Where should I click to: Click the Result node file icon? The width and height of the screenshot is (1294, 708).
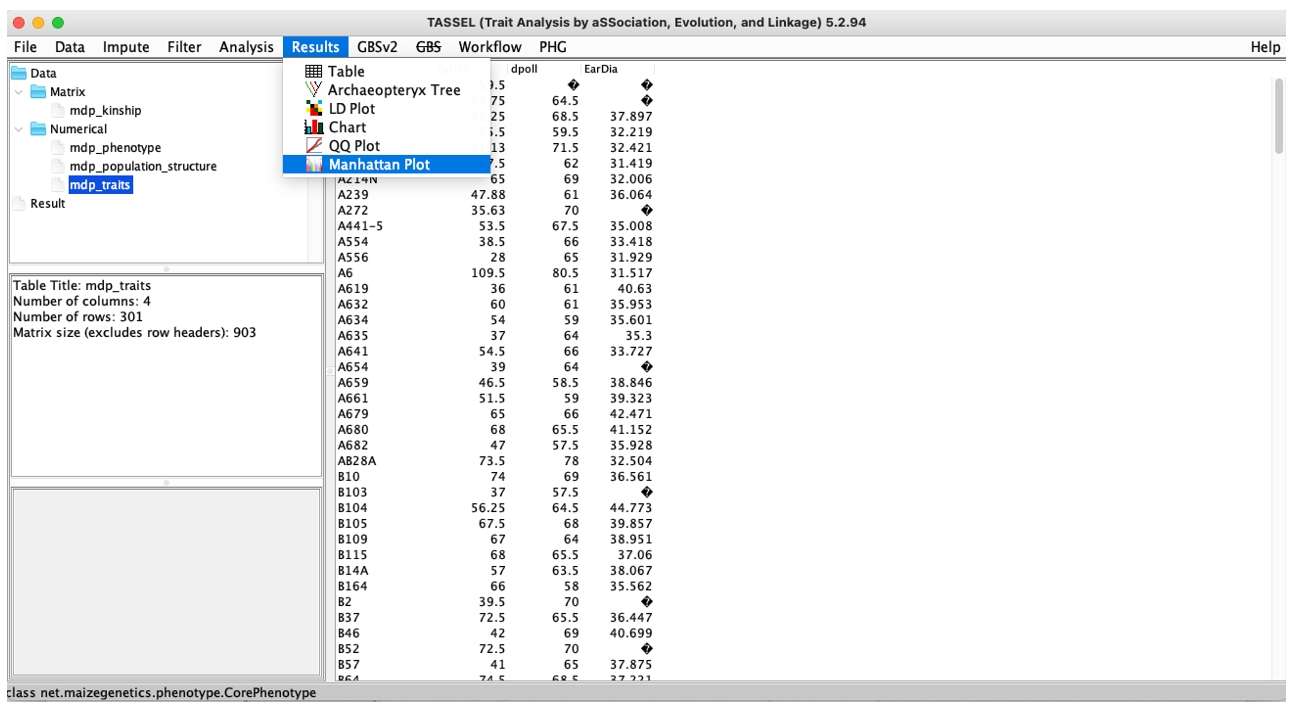[x=20, y=203]
